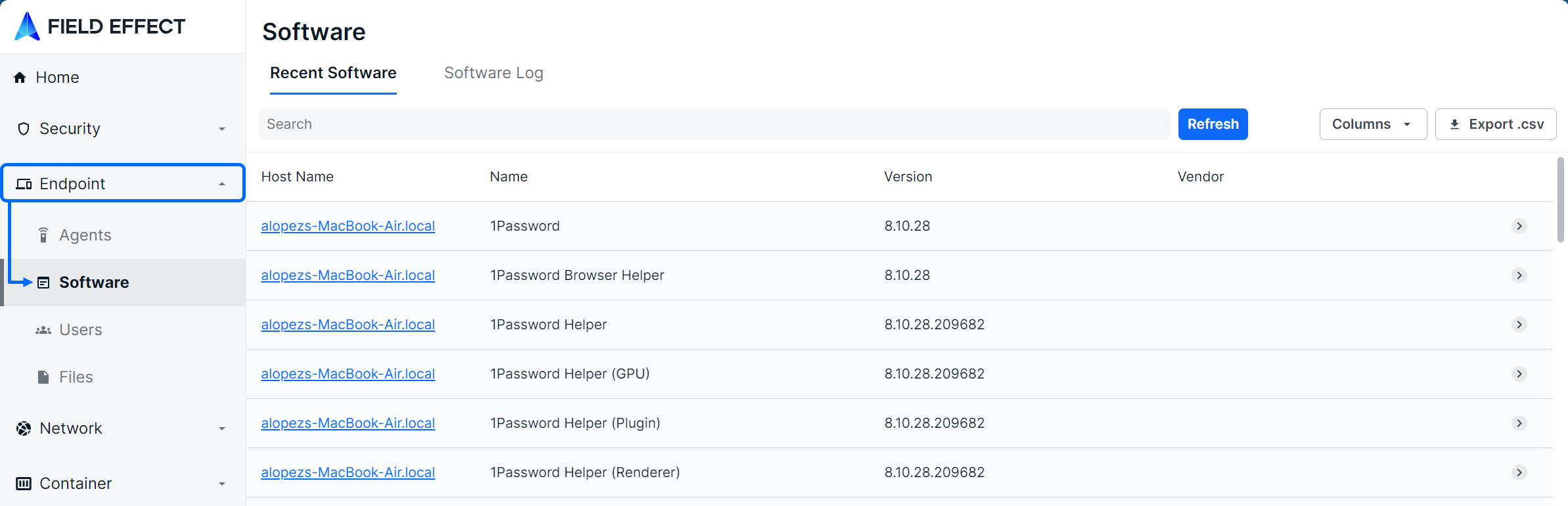Click the Agents sensor icon

click(43, 235)
